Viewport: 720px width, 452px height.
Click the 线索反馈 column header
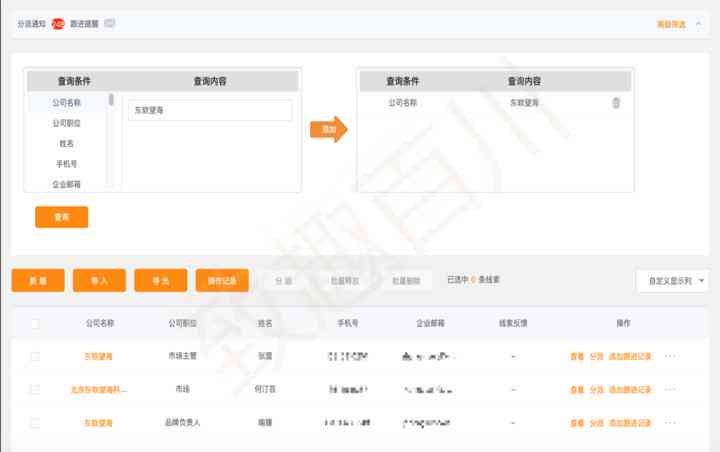pos(513,323)
